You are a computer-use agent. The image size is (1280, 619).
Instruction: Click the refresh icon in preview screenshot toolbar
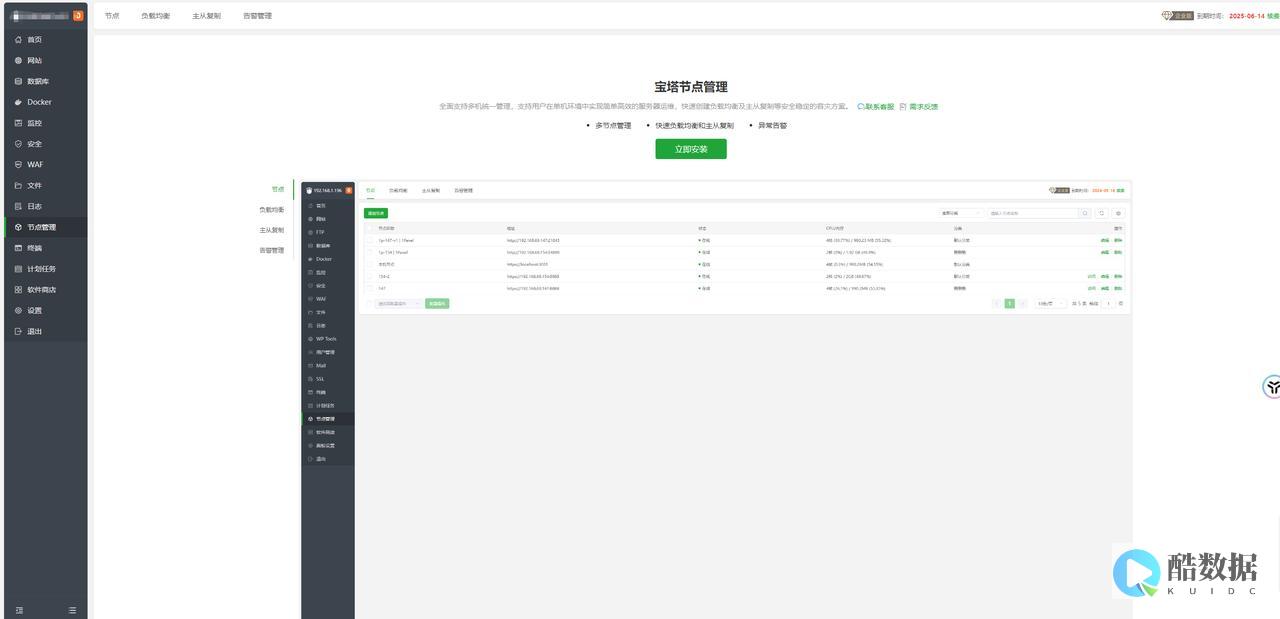click(x=1102, y=213)
